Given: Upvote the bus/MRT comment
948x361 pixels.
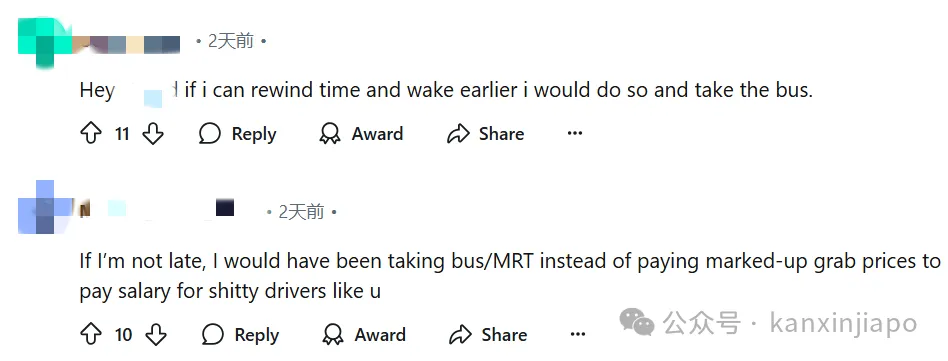Looking at the screenshot, I should tap(91, 334).
